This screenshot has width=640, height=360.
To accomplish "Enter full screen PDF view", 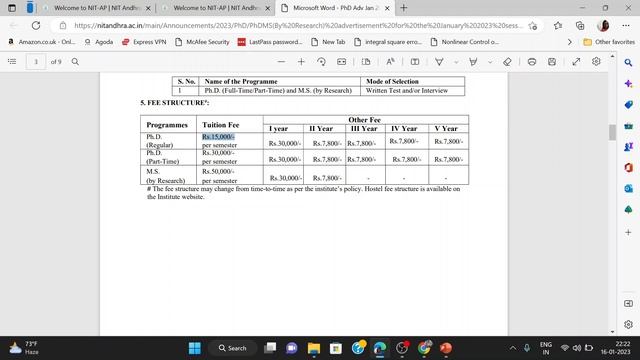I will (576, 62).
